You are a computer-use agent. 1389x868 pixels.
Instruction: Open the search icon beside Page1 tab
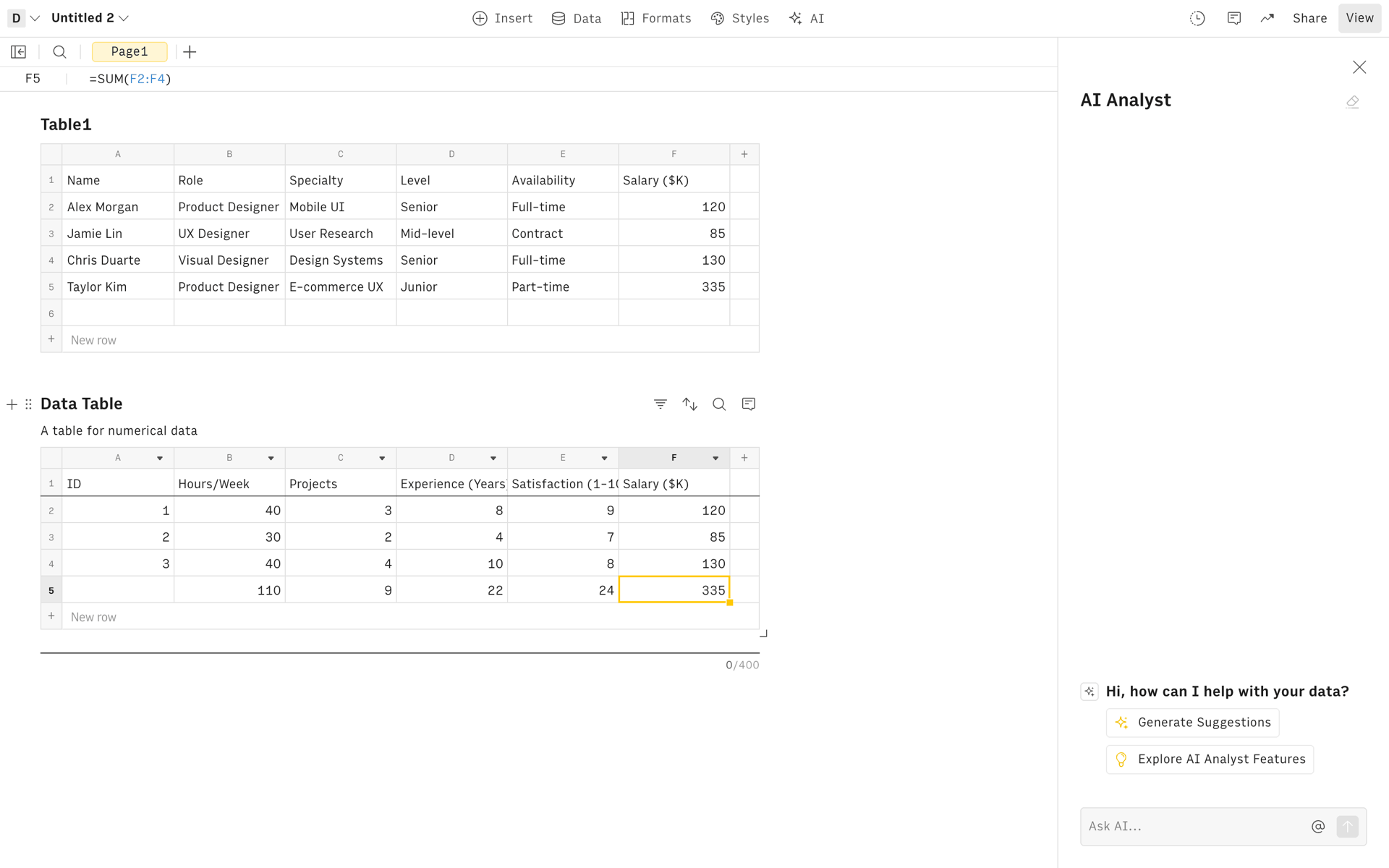click(60, 52)
